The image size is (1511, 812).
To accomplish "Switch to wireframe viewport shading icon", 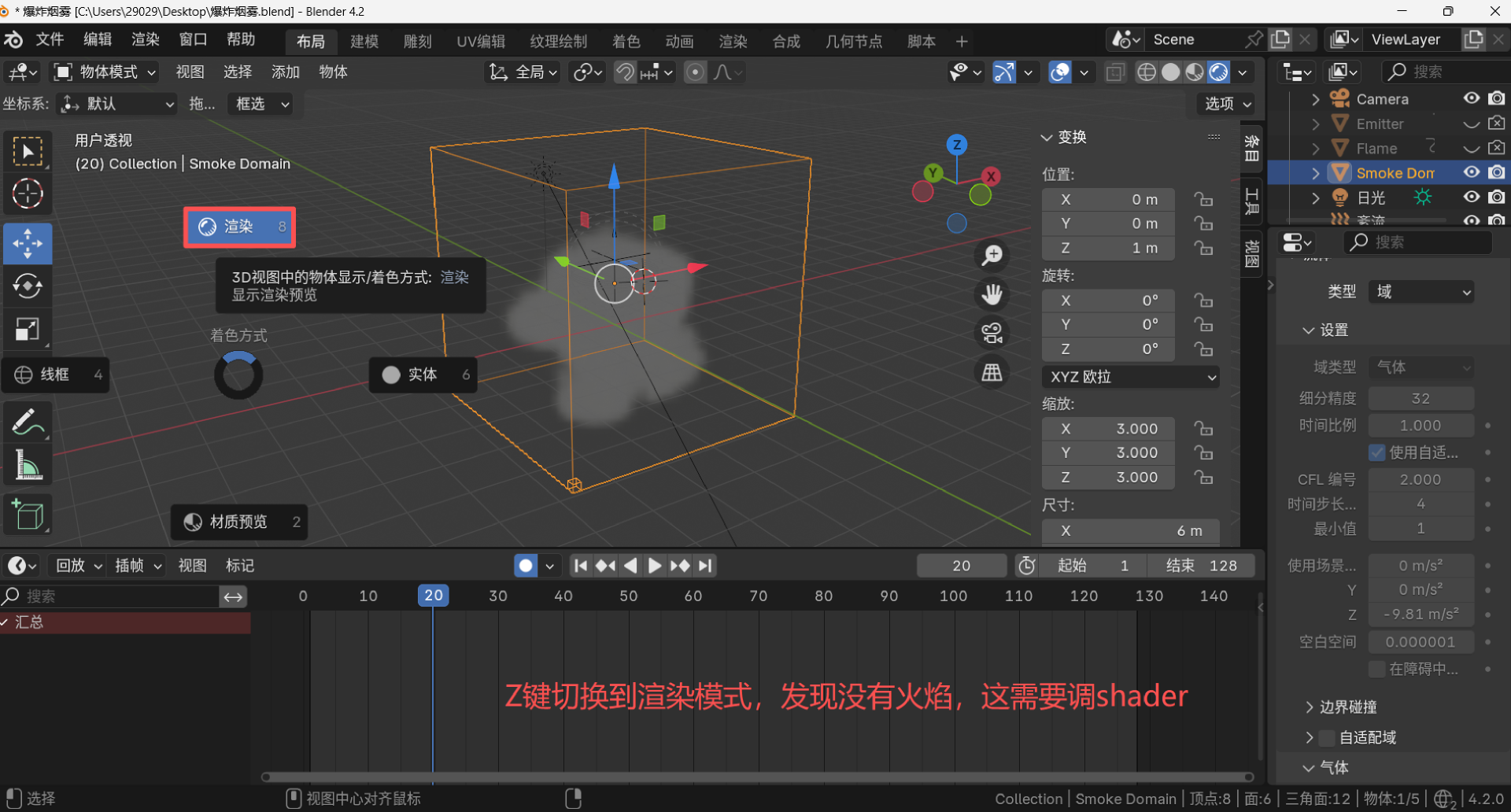I will pos(1147,72).
